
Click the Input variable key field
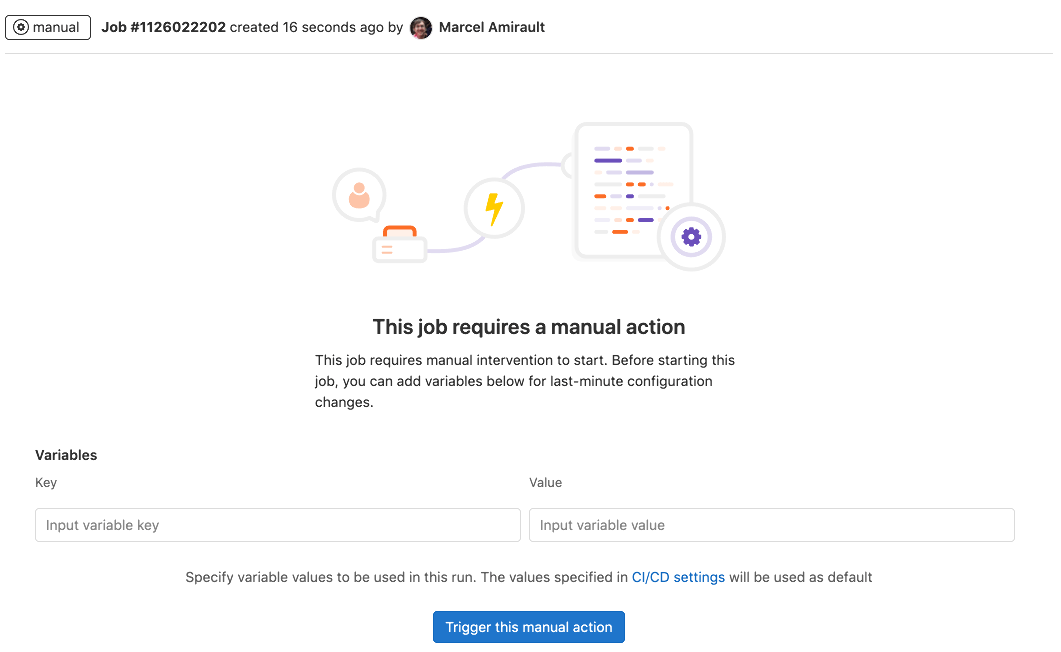(x=277, y=524)
